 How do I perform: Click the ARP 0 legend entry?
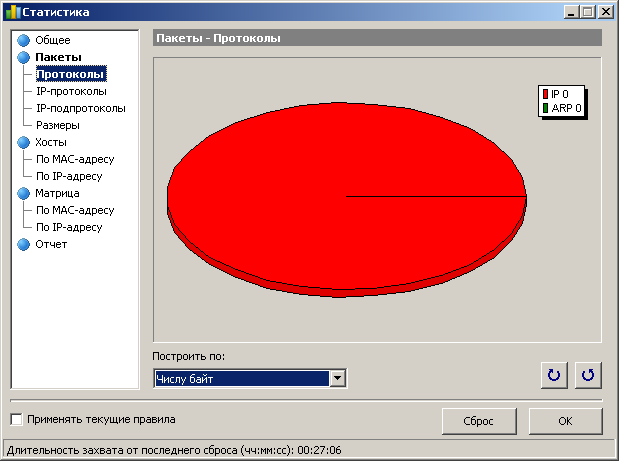coord(562,108)
